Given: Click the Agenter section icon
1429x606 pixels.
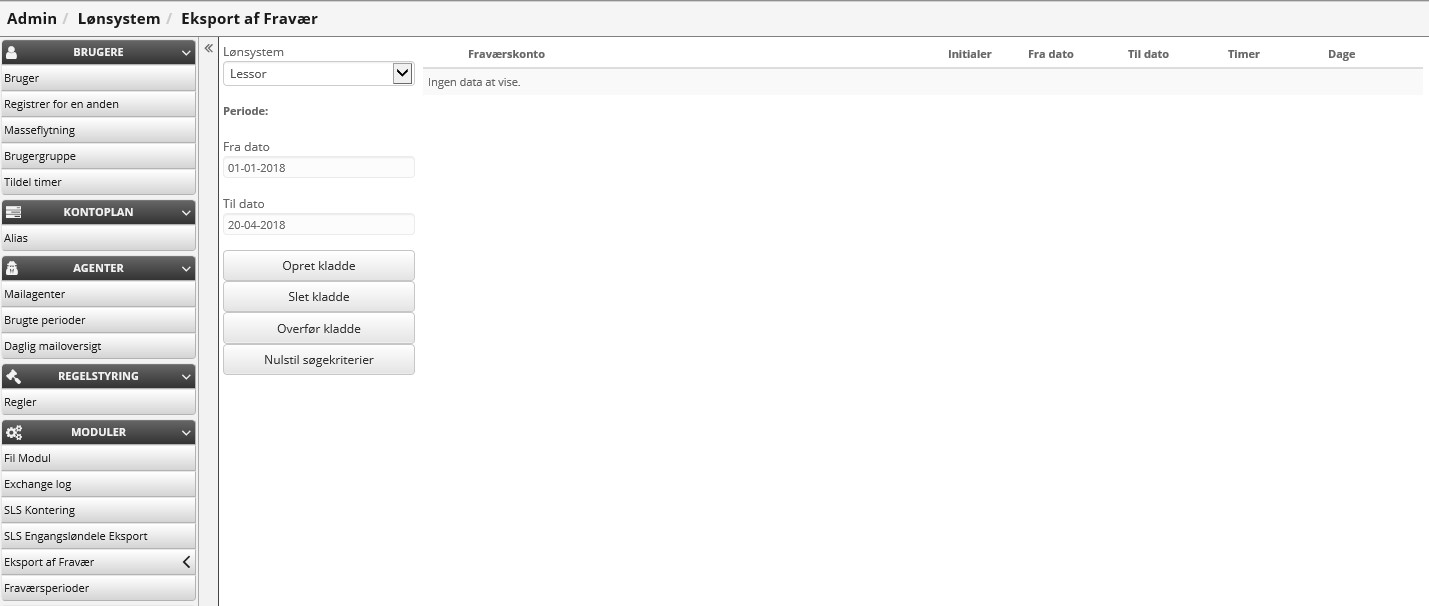Looking at the screenshot, I should tap(13, 268).
